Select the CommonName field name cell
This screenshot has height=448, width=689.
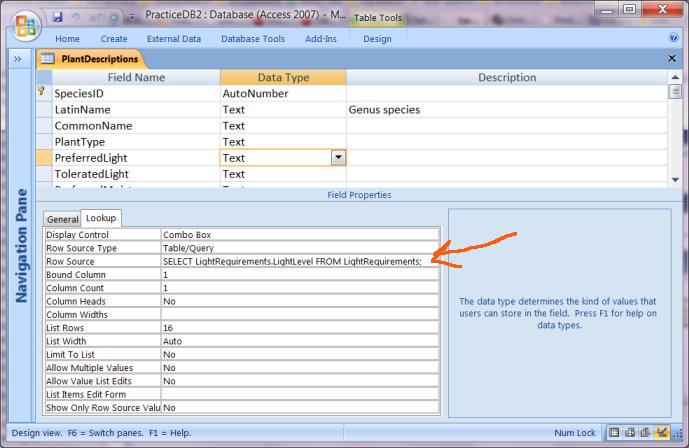pyautogui.click(x=136, y=126)
